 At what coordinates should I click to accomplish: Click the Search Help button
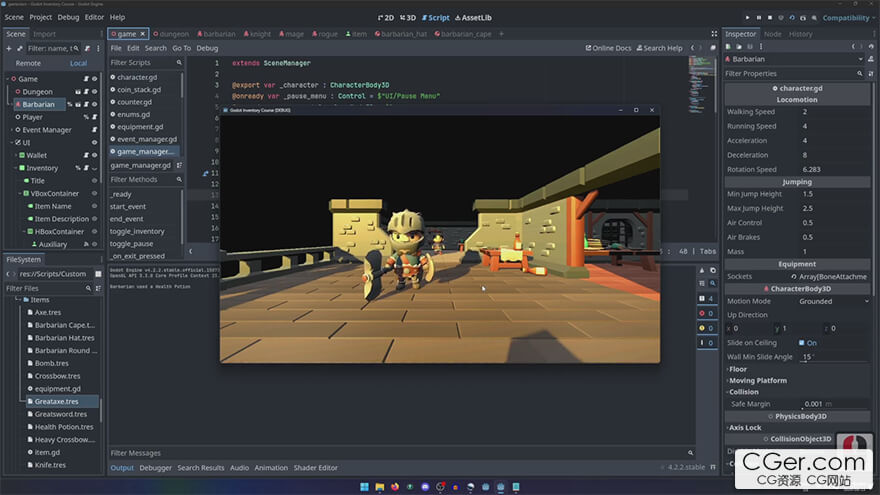659,48
